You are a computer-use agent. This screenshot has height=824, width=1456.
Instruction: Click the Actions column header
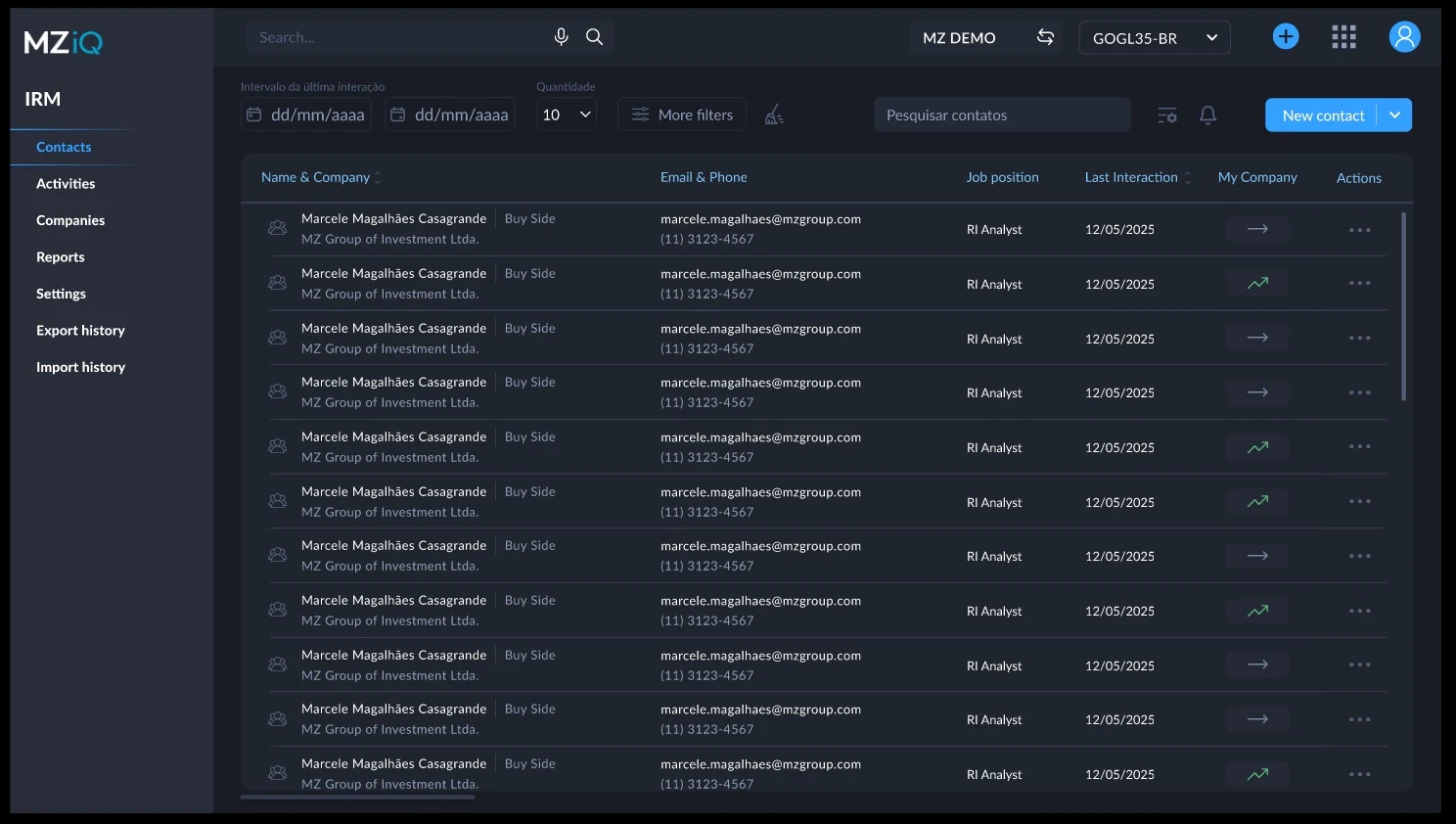pos(1359,178)
